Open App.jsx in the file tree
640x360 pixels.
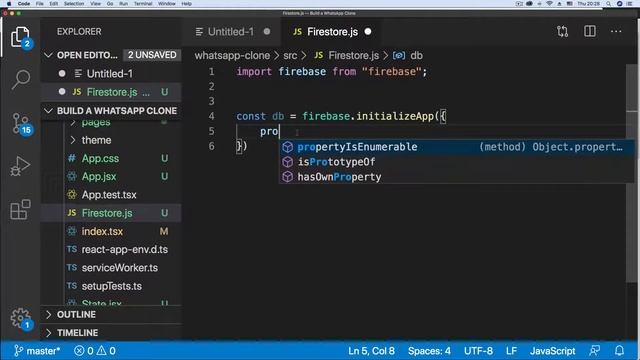(x=111, y=176)
